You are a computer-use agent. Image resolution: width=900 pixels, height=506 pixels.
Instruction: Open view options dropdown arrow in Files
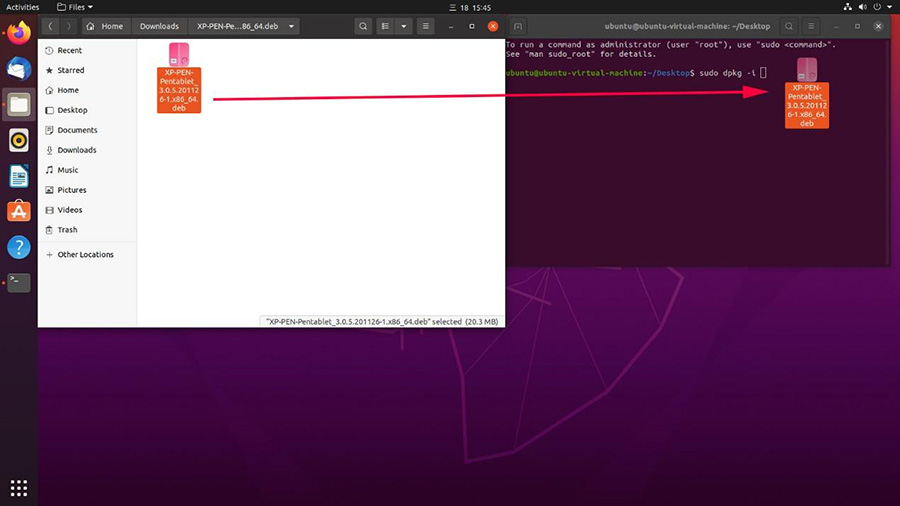tap(403, 26)
